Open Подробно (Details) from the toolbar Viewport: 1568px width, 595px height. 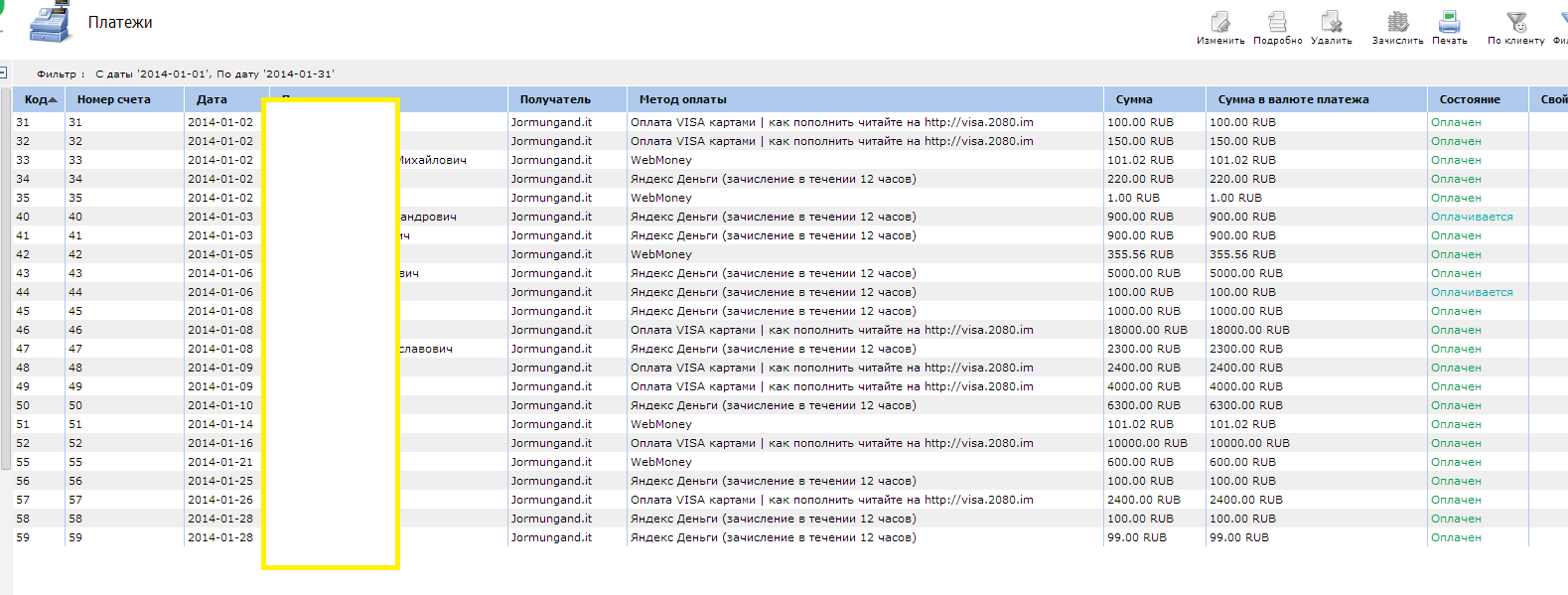pyautogui.click(x=1277, y=22)
